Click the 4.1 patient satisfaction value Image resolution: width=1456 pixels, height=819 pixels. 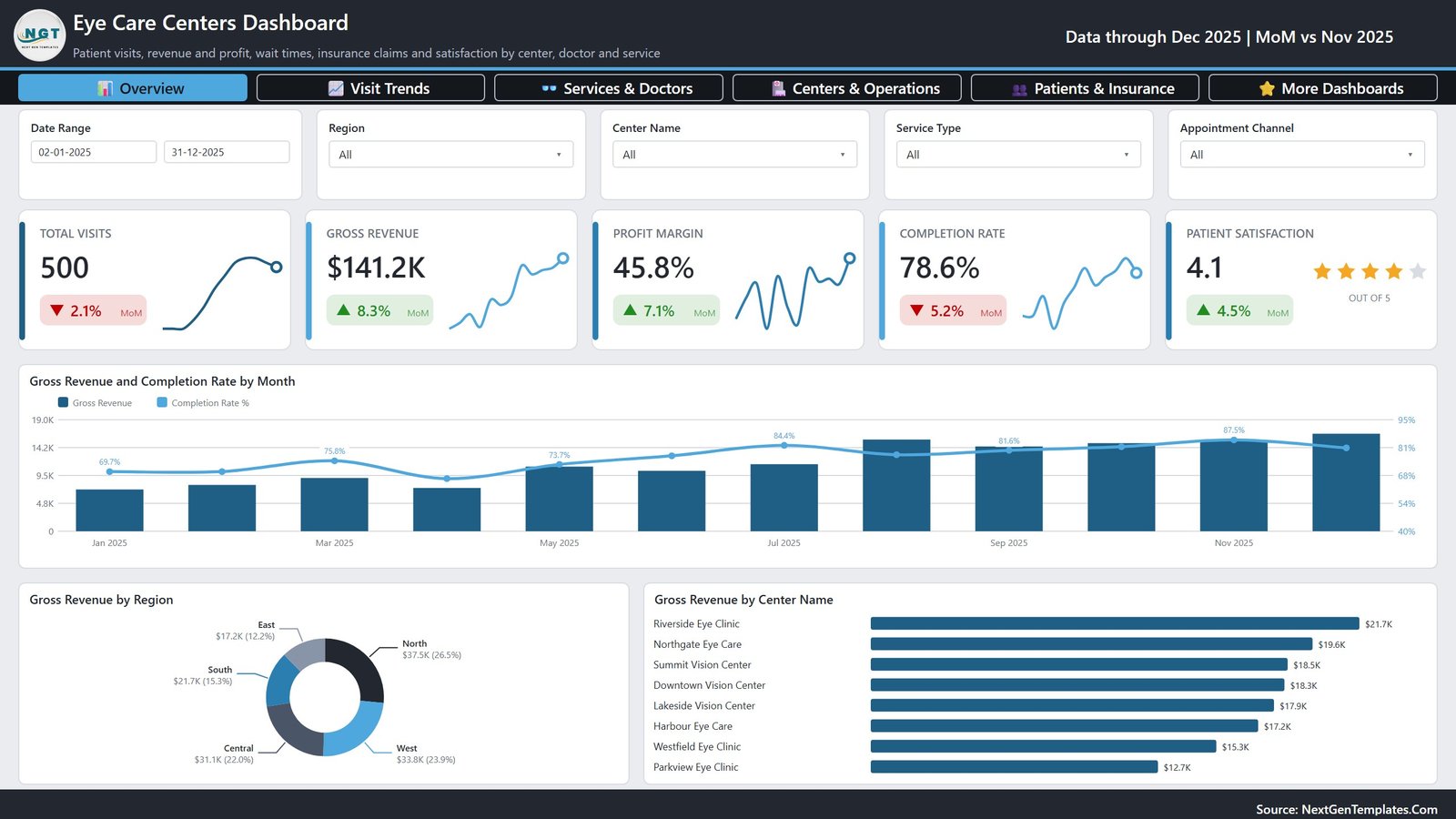pos(1204,268)
